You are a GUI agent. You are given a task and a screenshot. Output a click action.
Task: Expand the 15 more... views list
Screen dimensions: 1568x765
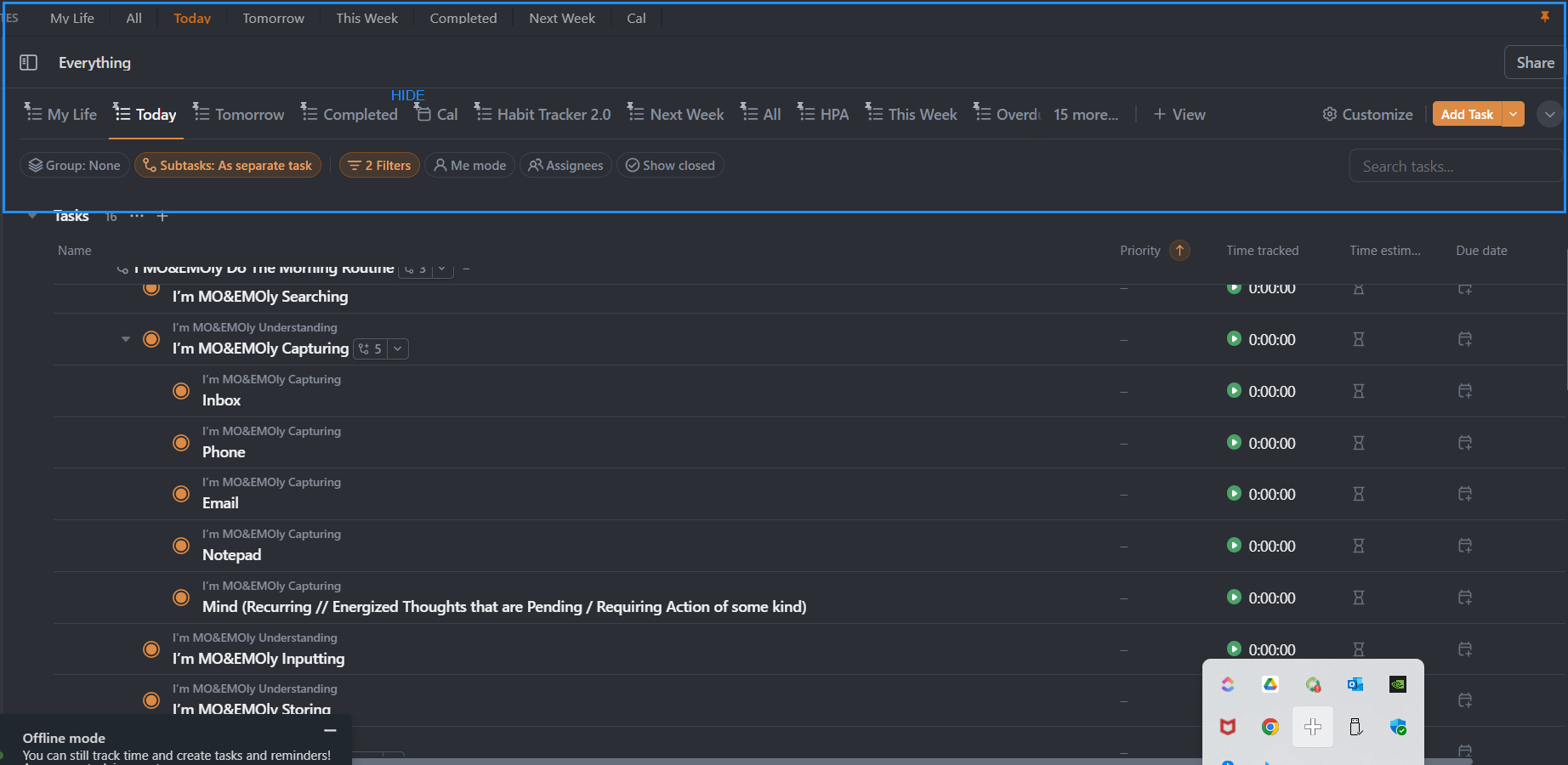click(x=1086, y=114)
